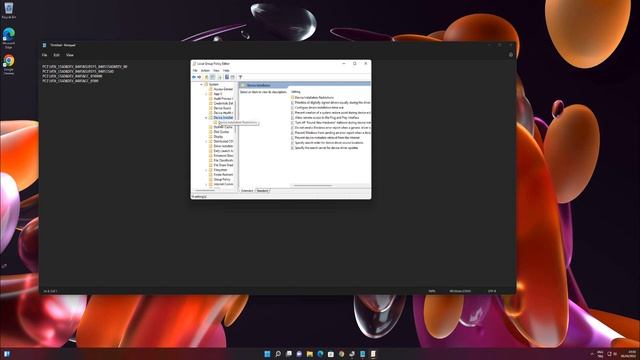Viewport: 640px width, 360px height.
Task: Click the Forward arrow in Group Policy Editor toolbar
Action: click(199, 77)
